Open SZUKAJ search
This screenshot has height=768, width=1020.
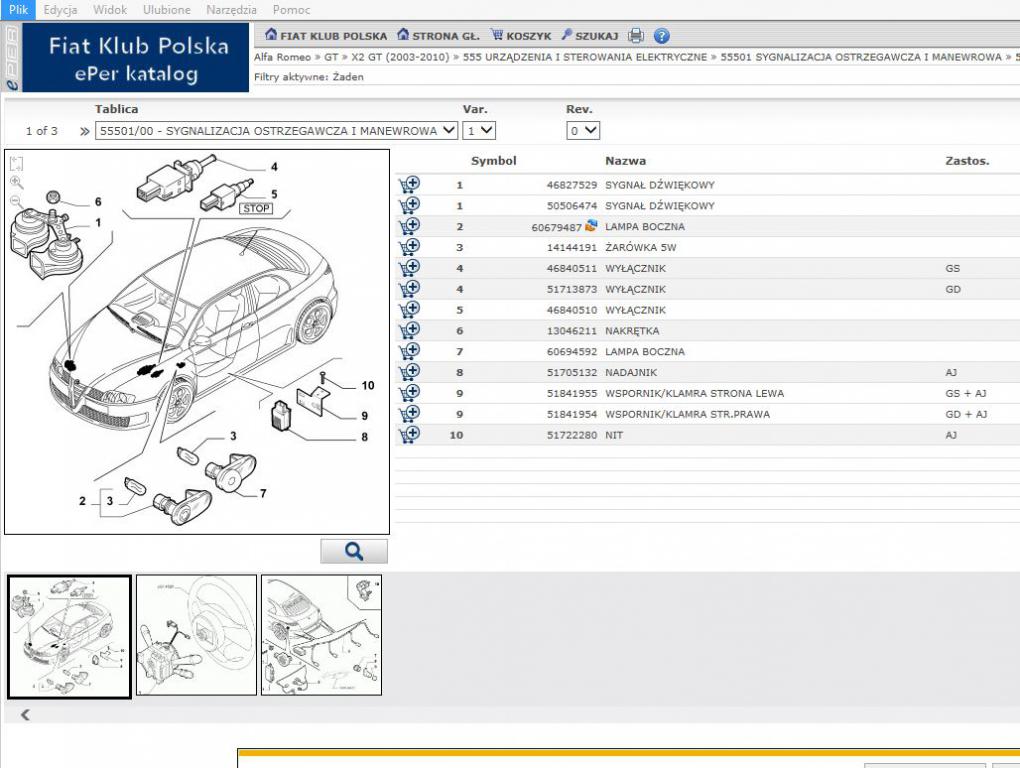(x=590, y=36)
